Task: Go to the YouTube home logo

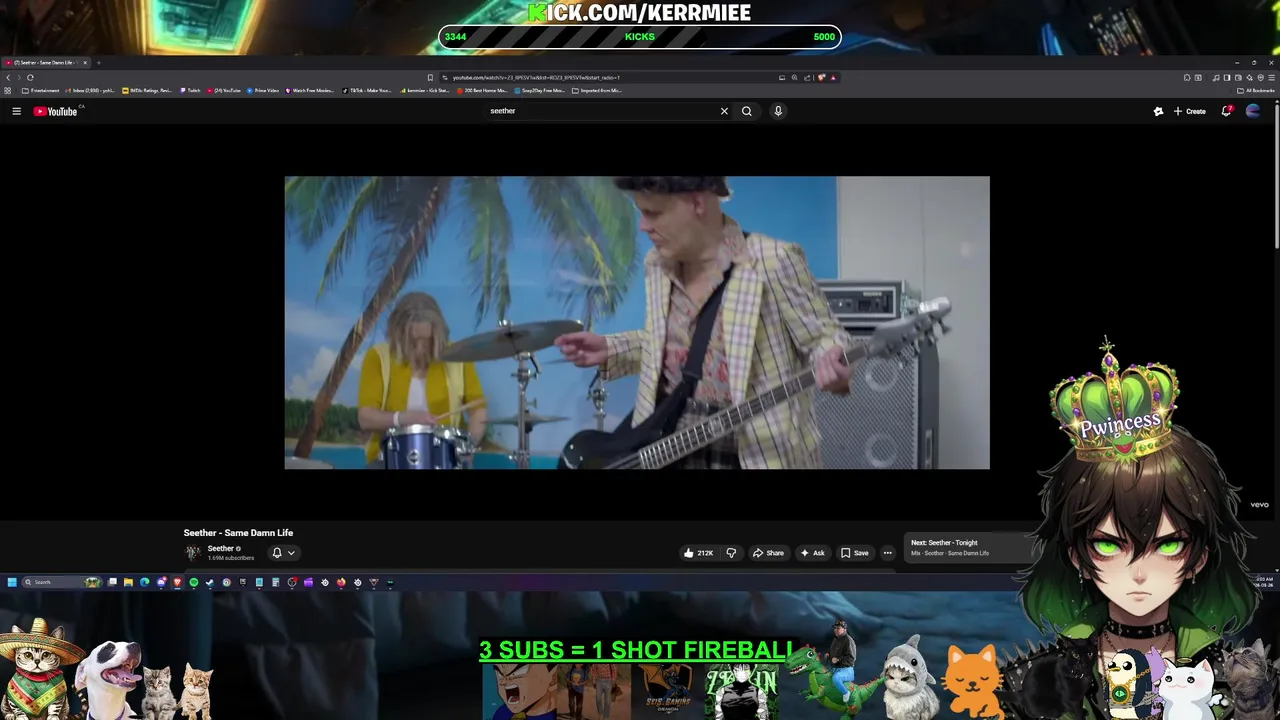Action: (x=55, y=111)
